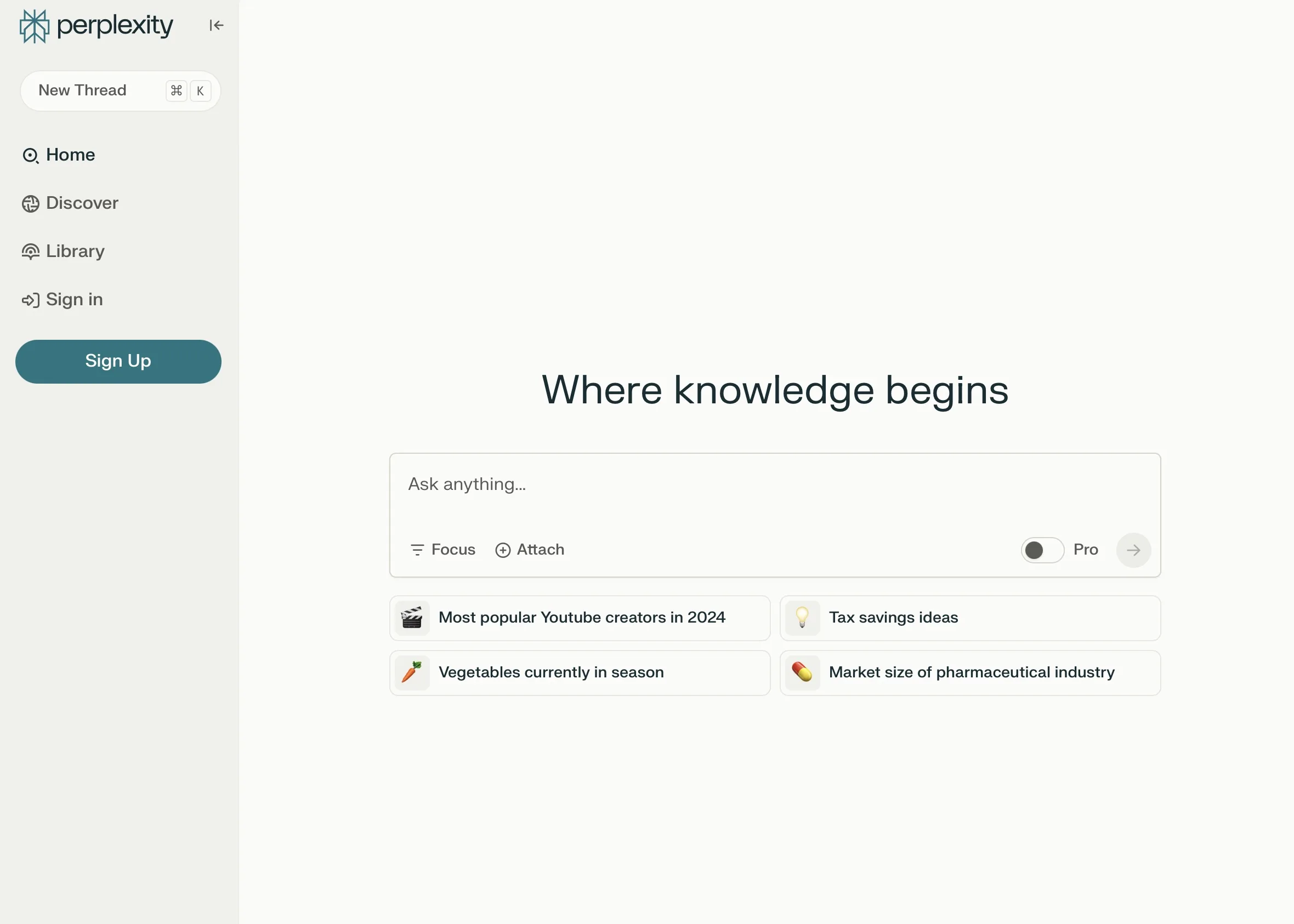This screenshot has width=1294, height=924.
Task: Click the collapse sidebar arrow icon
Action: pyautogui.click(x=216, y=25)
